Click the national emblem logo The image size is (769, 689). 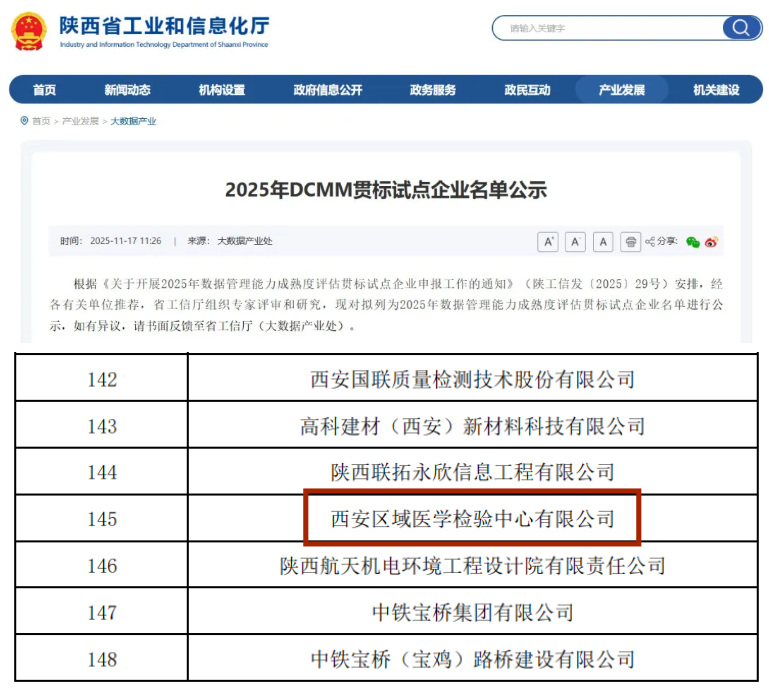click(28, 32)
